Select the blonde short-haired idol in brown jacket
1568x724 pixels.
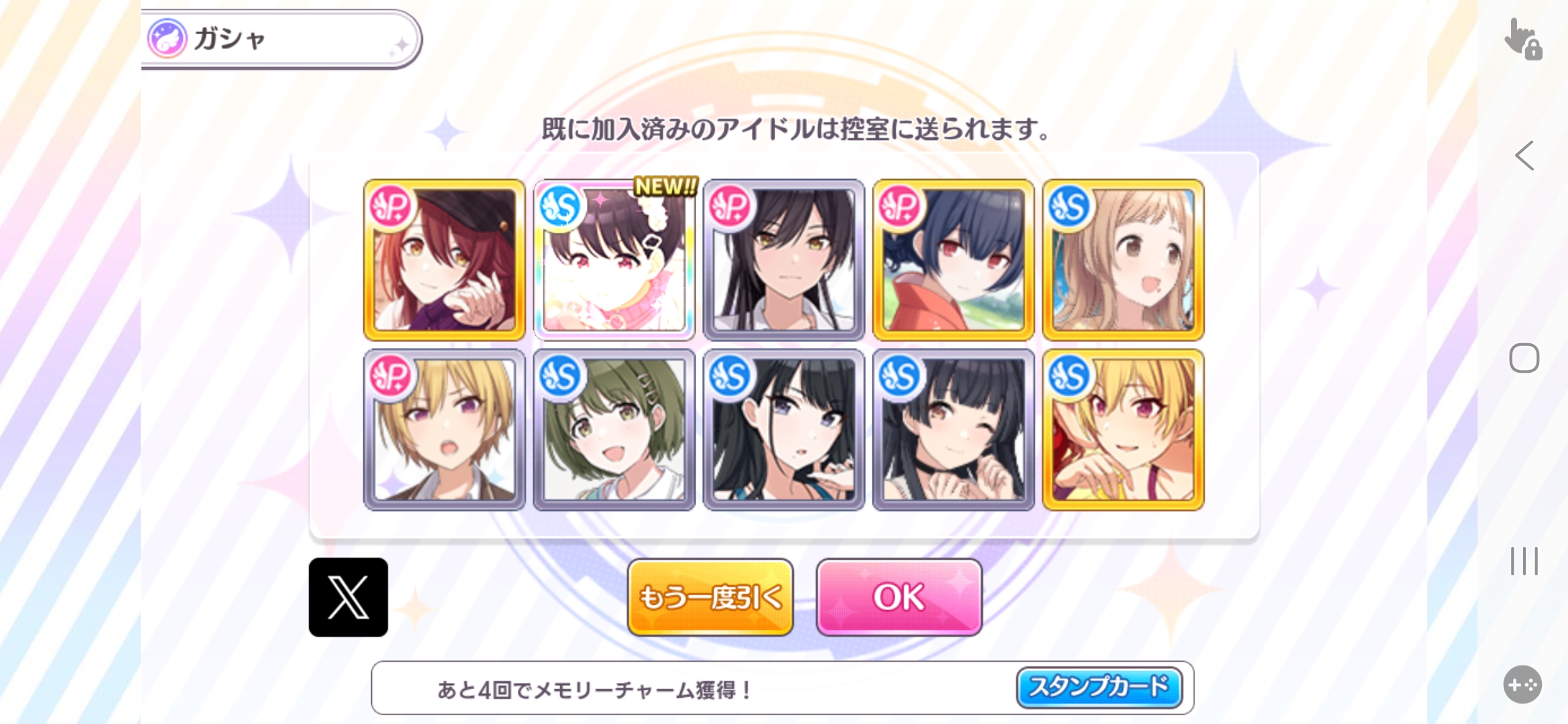point(444,430)
